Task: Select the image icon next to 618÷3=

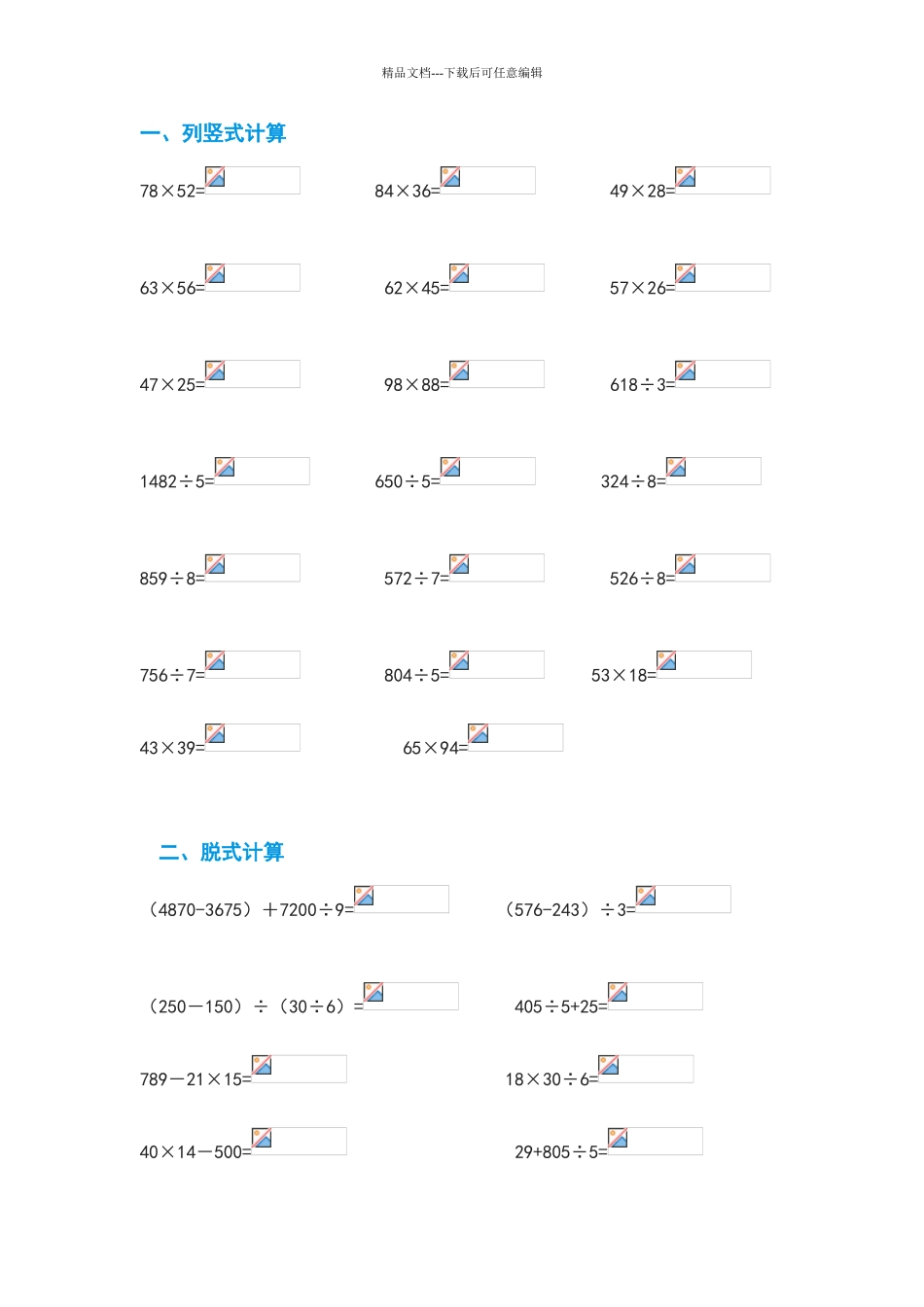Action: (x=686, y=371)
